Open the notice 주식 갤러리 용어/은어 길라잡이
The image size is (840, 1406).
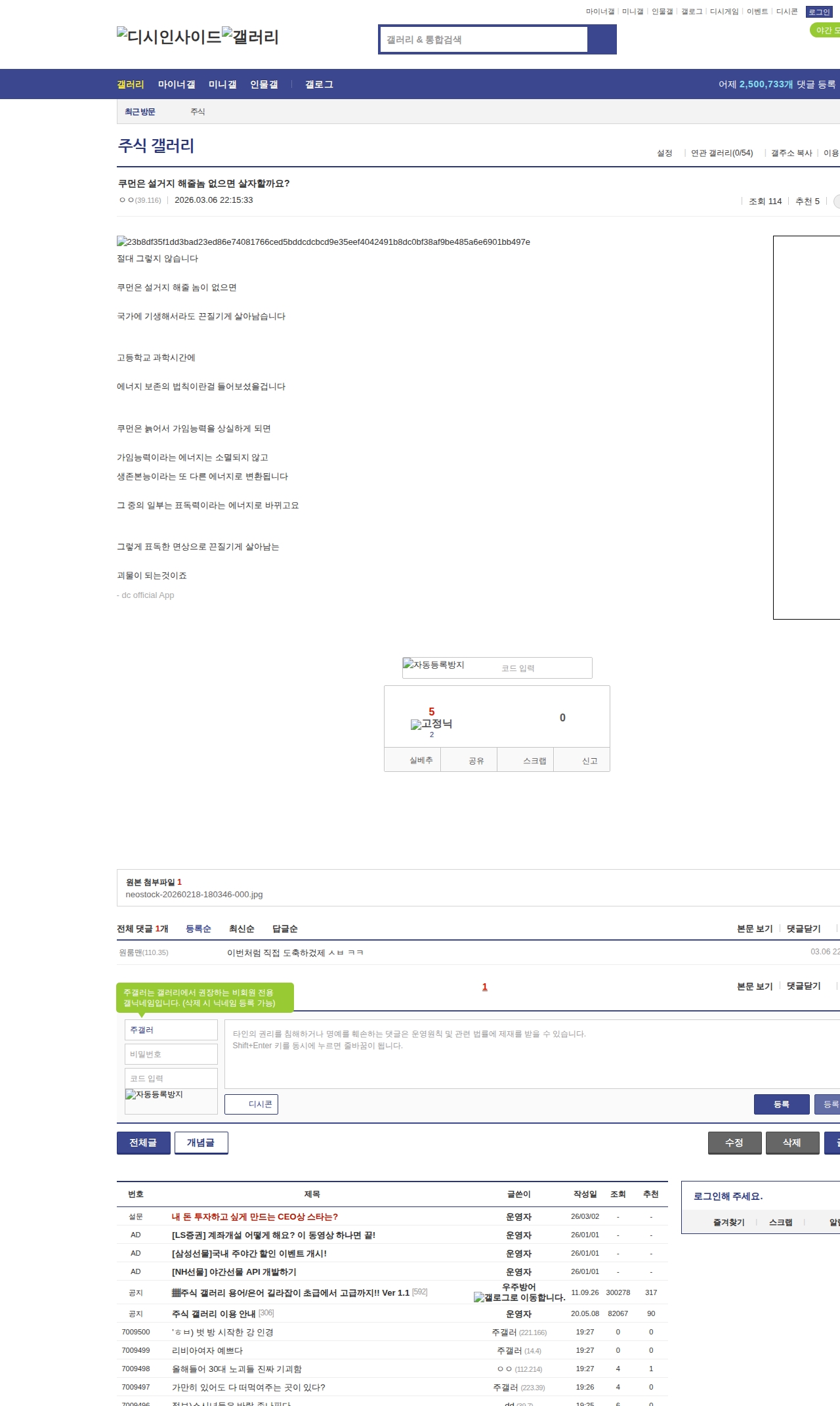(x=291, y=1293)
